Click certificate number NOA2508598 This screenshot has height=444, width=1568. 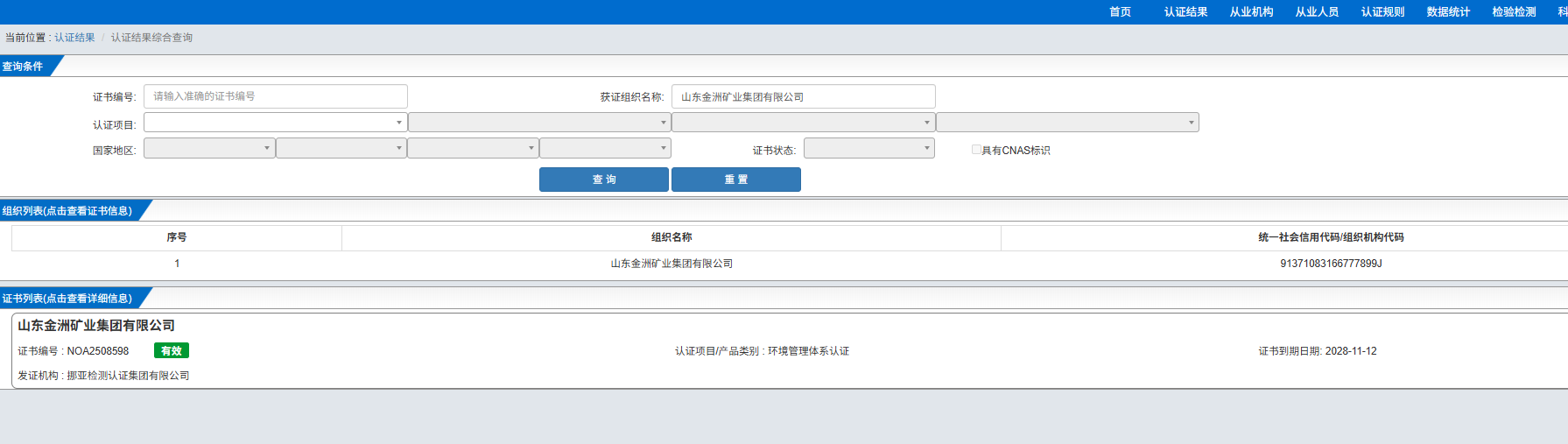coord(98,351)
